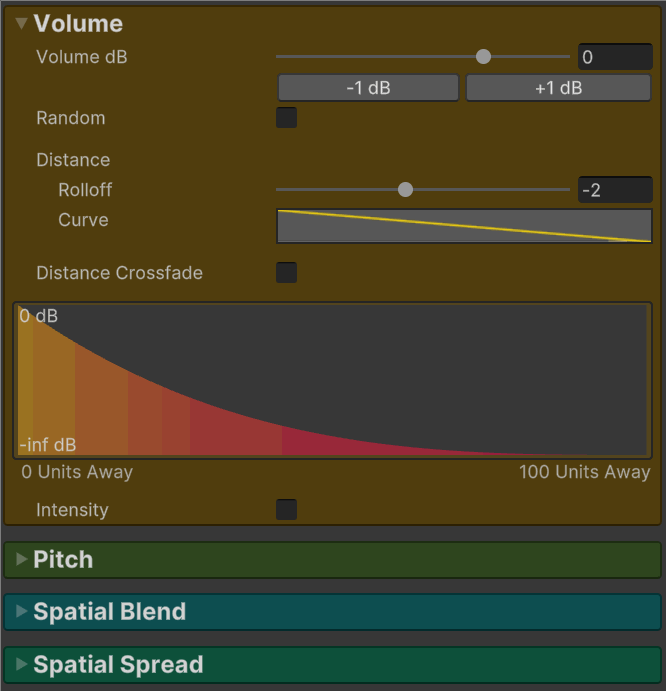
Task: Enable the Random checkbox
Action: [287, 118]
